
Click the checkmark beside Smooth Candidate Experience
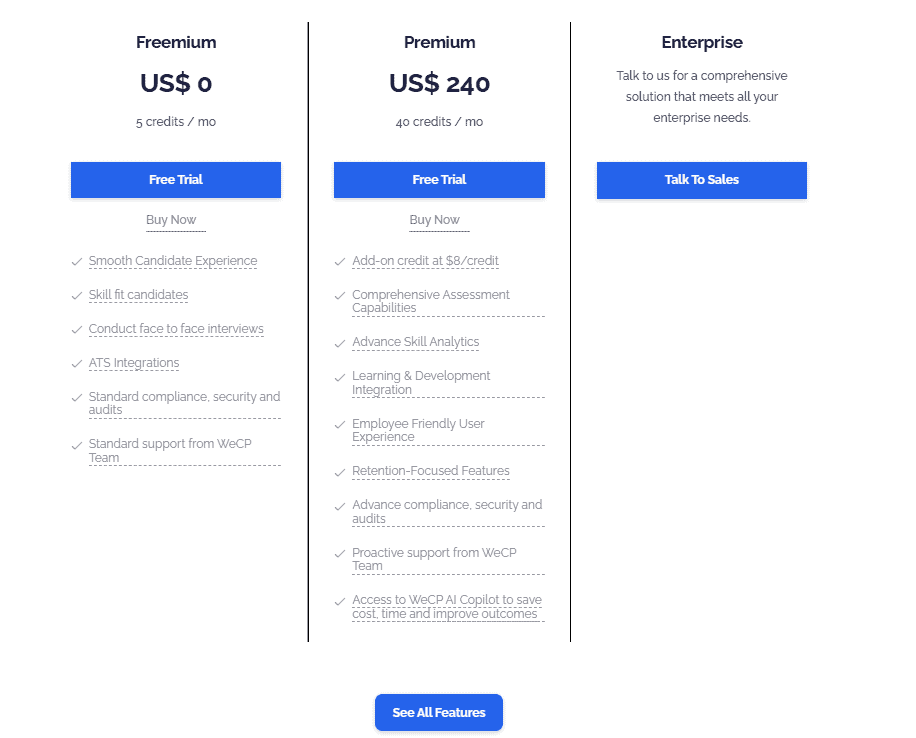point(77,261)
